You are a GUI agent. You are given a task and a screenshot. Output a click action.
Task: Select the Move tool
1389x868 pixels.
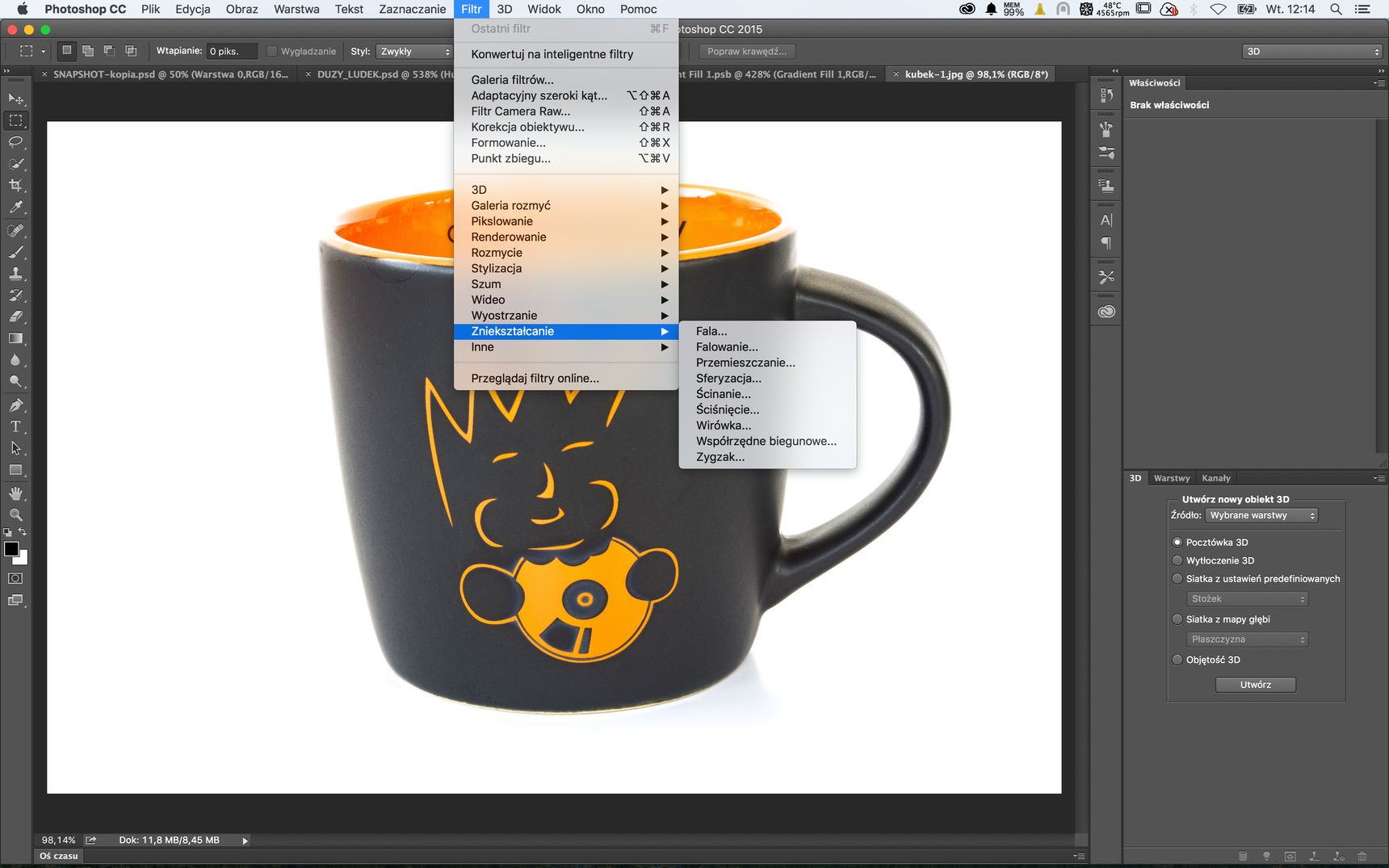coord(15,99)
